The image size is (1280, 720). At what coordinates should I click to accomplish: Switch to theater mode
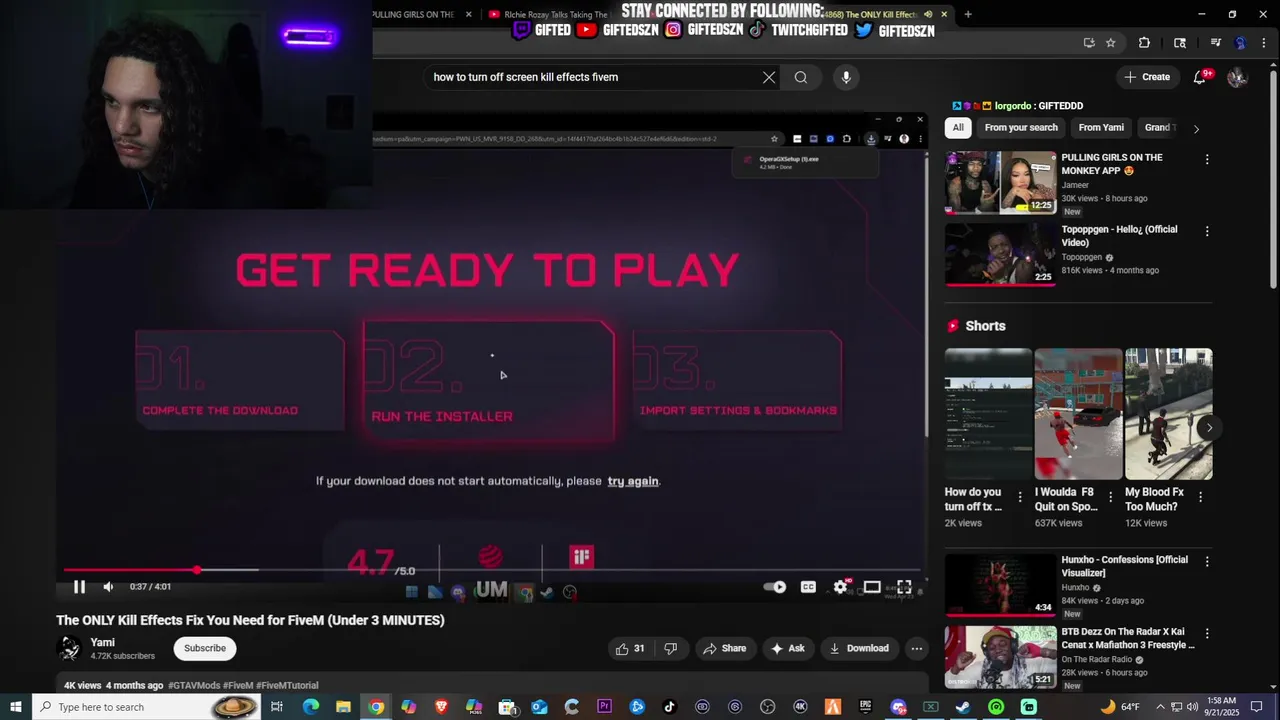coord(872,587)
